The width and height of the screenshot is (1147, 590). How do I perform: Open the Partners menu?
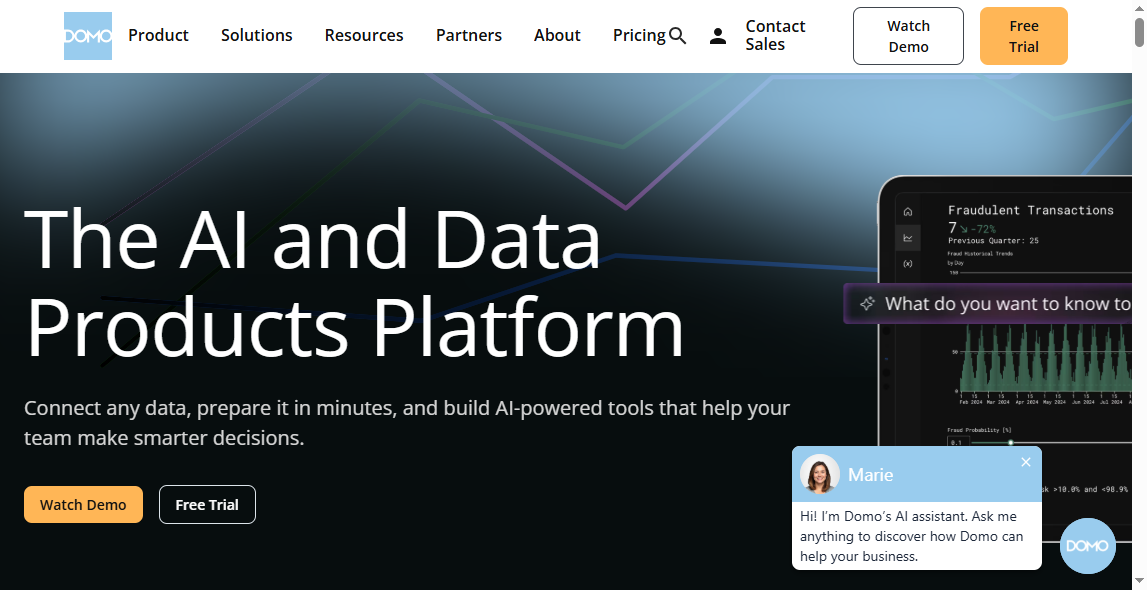[x=469, y=35]
